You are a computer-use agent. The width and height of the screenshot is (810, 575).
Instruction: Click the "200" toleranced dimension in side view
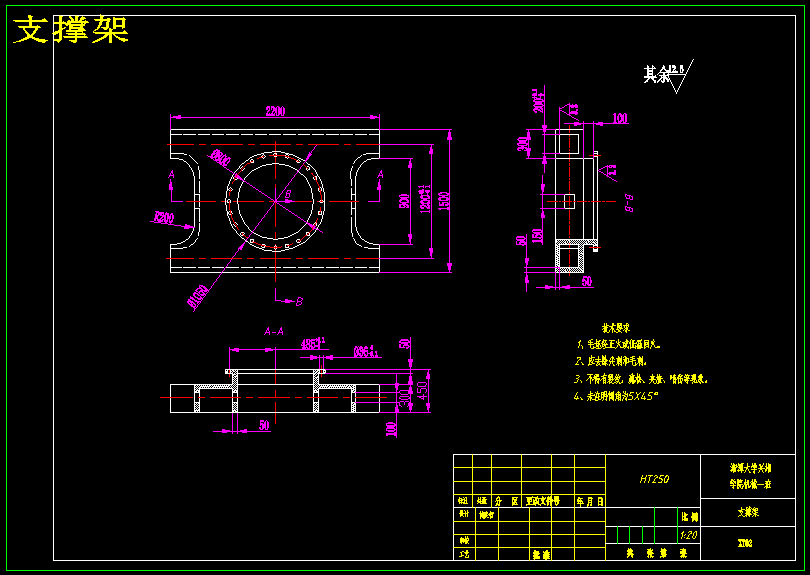(x=539, y=101)
